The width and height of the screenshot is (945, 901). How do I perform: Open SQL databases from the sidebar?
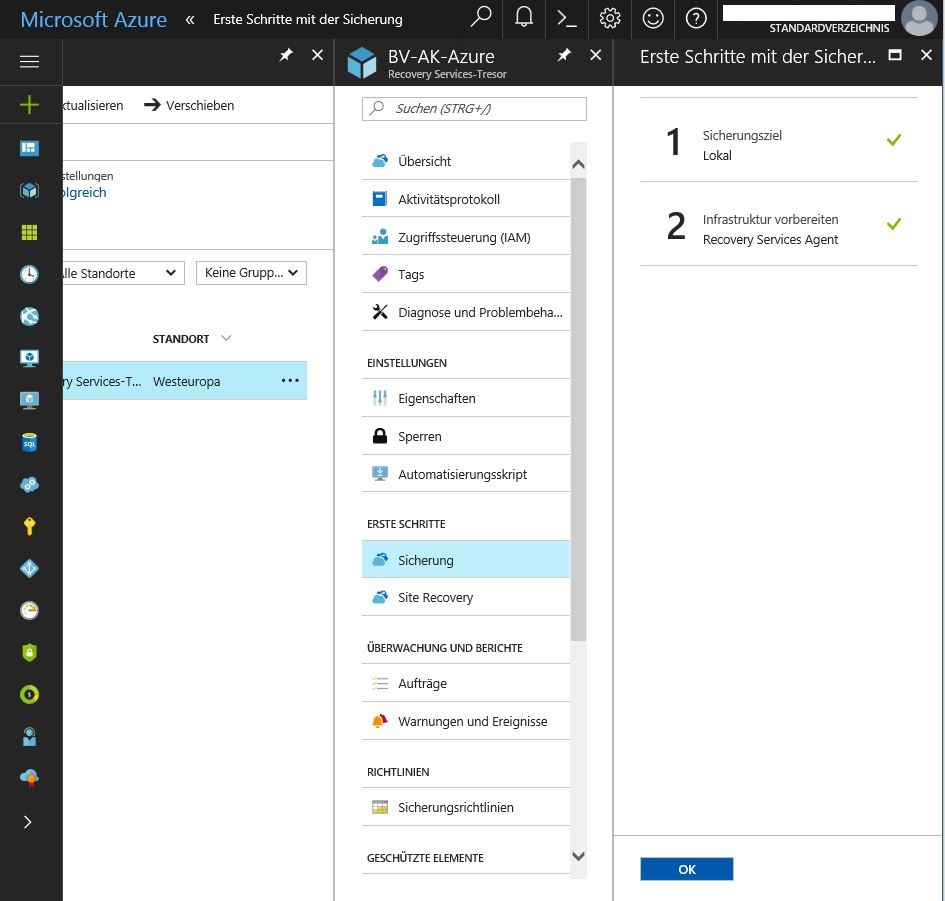[29, 442]
